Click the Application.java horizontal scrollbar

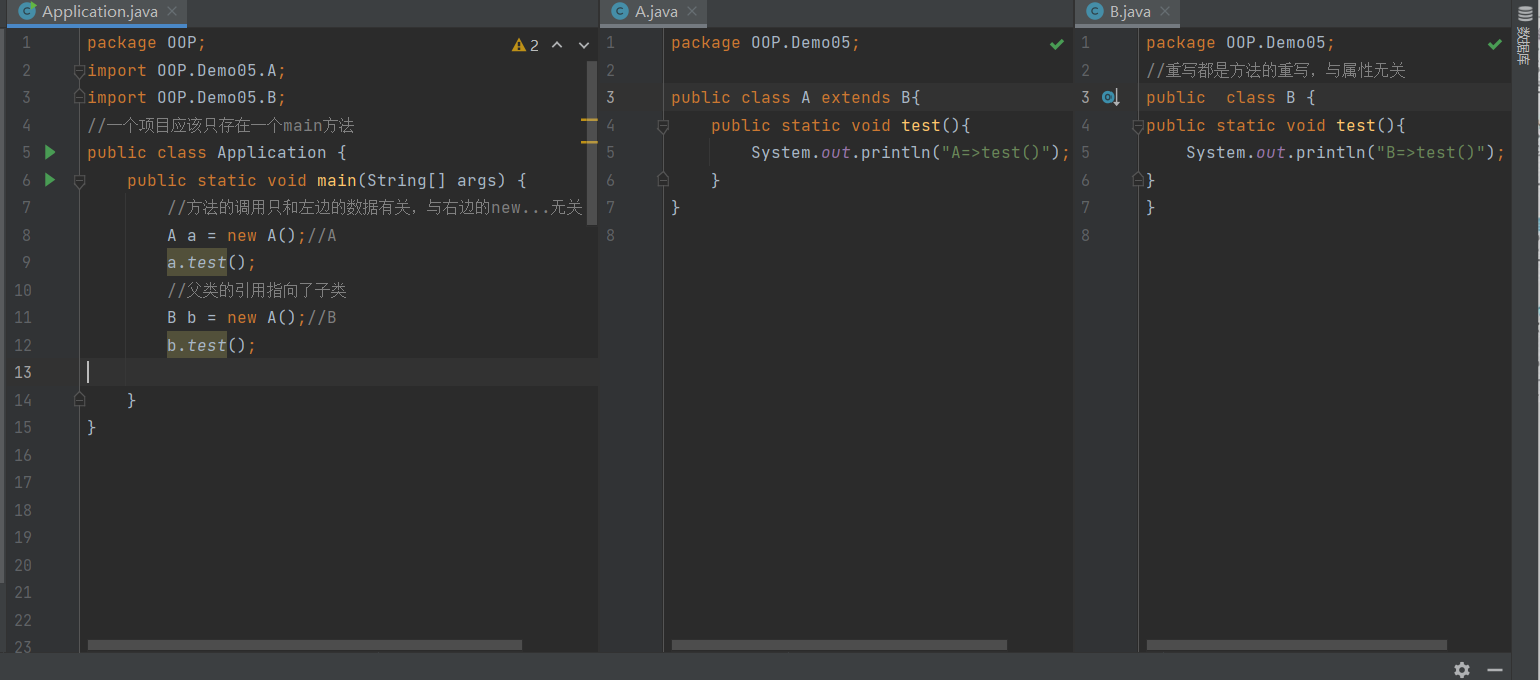305,646
